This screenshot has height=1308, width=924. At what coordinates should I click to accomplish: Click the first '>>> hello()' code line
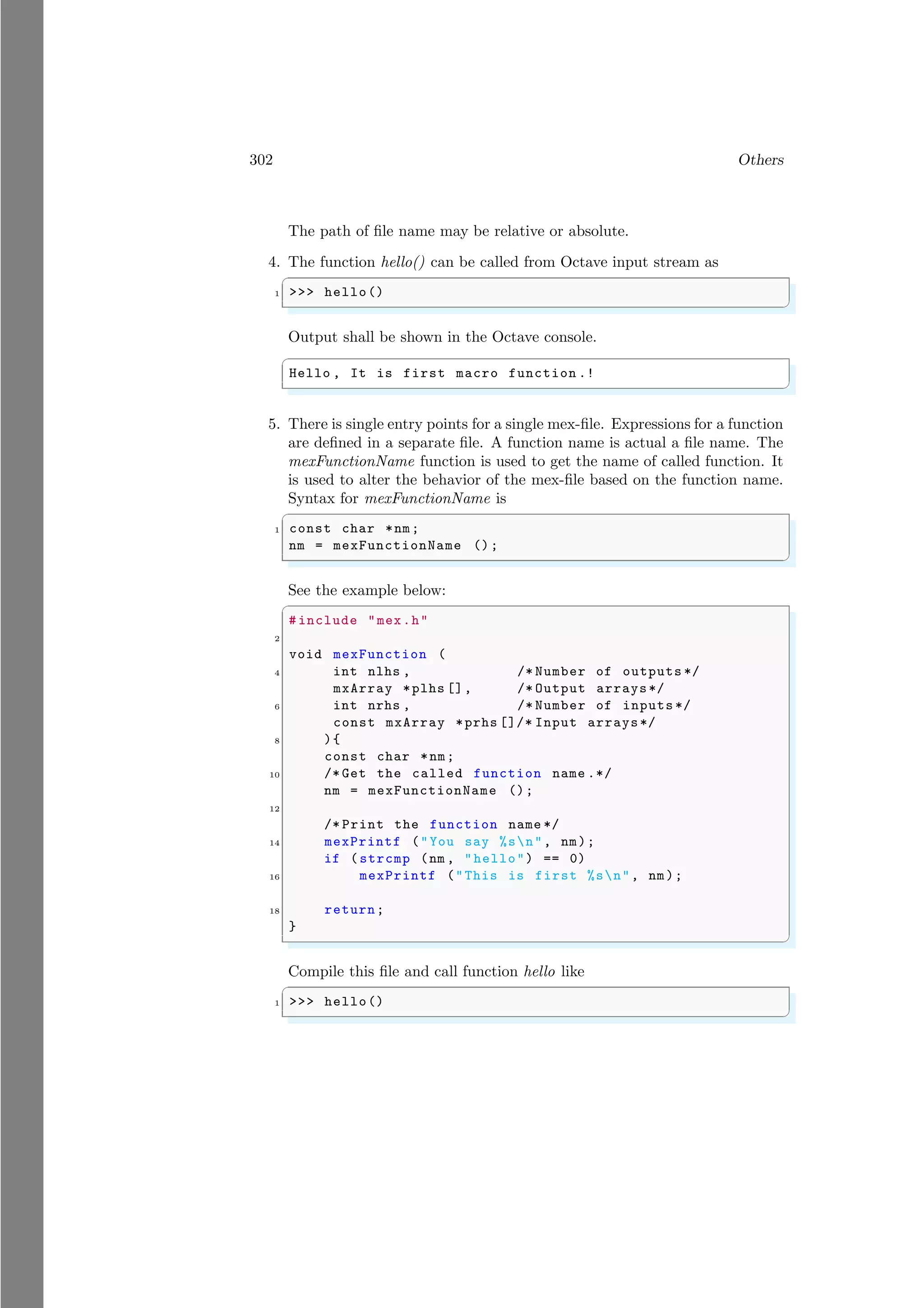(x=336, y=292)
